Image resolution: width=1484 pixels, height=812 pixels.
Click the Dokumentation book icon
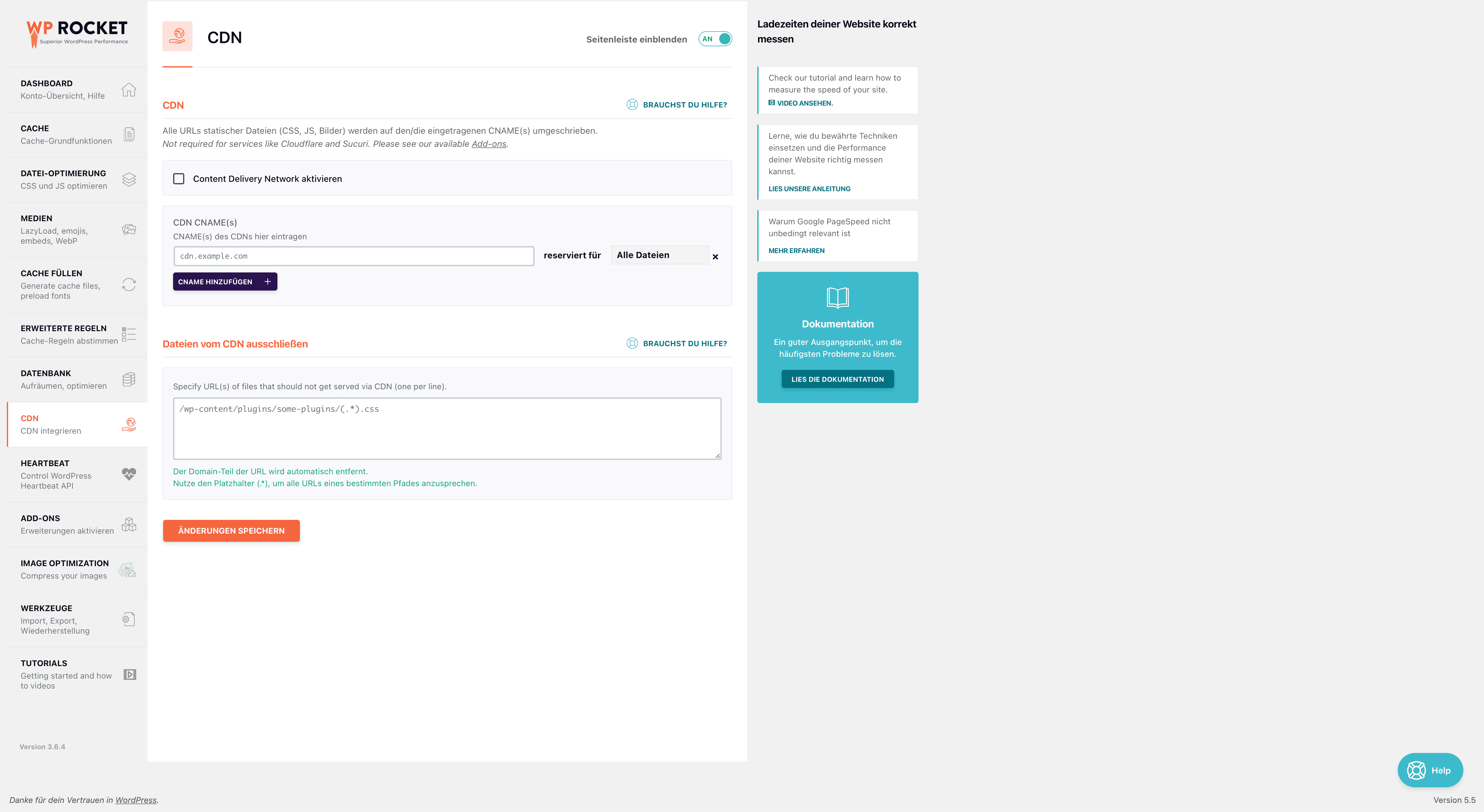click(838, 297)
